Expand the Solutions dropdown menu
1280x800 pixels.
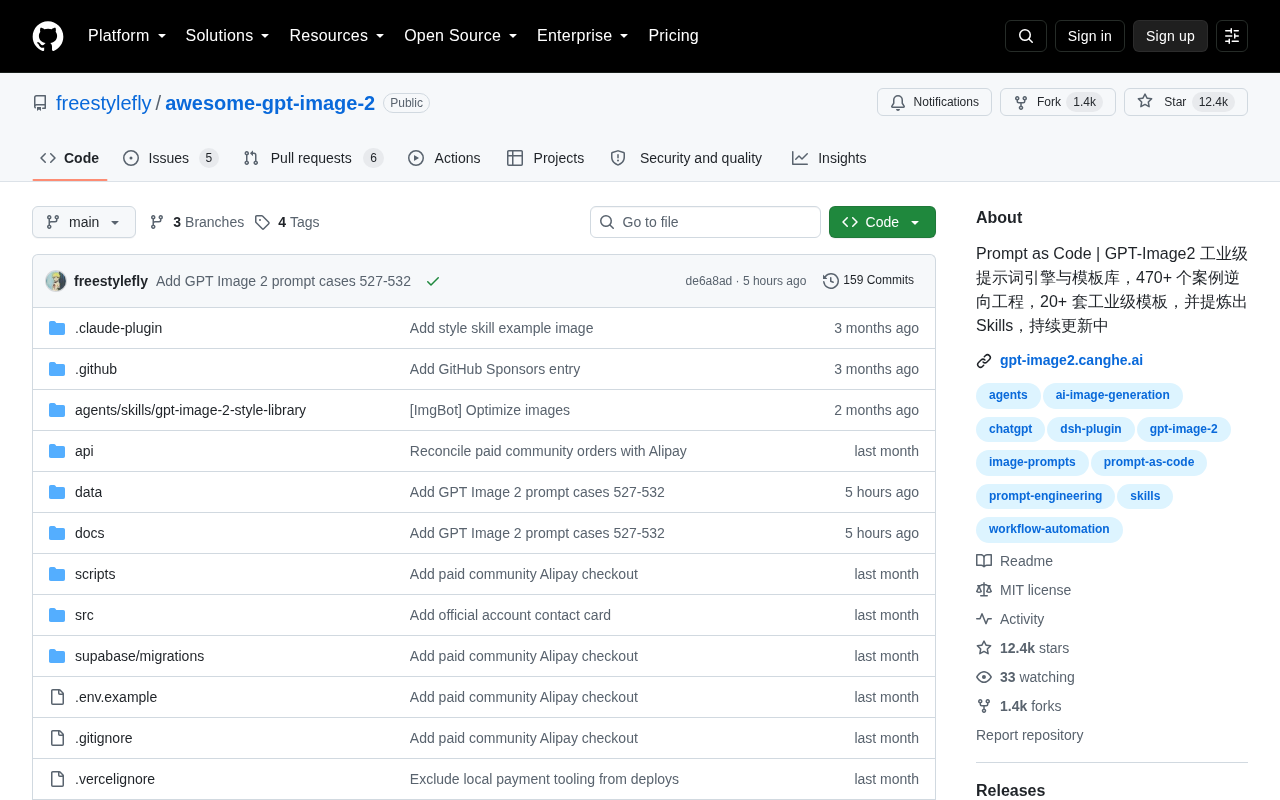(x=228, y=36)
